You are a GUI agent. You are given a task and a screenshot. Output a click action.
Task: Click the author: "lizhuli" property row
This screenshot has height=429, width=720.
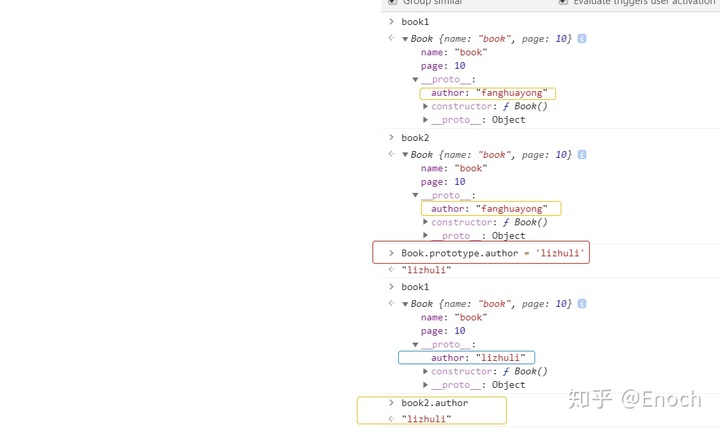[478, 358]
